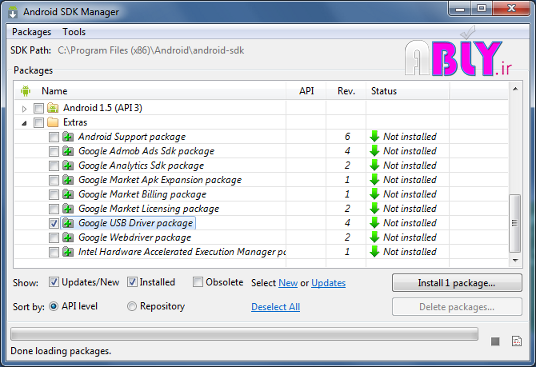The height and width of the screenshot is (367, 536).
Task: Select the API level sort radio button
Action: click(54, 306)
